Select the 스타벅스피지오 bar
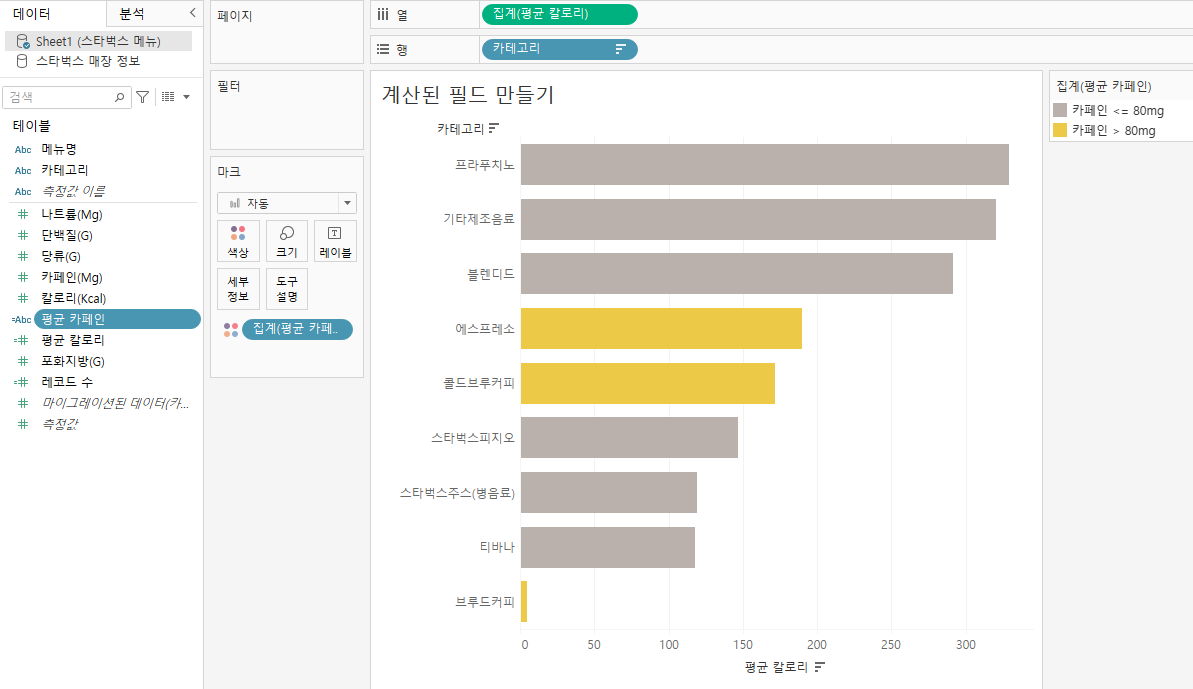The height and width of the screenshot is (689, 1193). click(629, 437)
